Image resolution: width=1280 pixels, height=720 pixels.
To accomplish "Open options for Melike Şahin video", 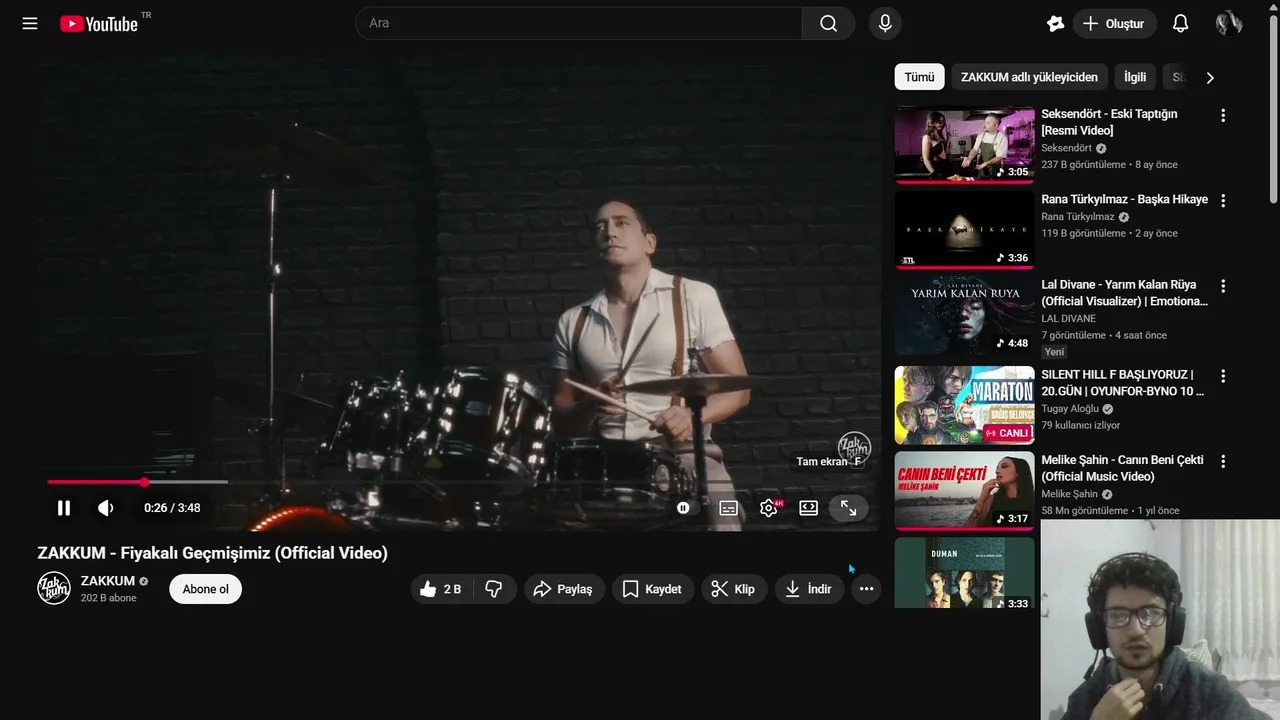I will tap(1222, 462).
